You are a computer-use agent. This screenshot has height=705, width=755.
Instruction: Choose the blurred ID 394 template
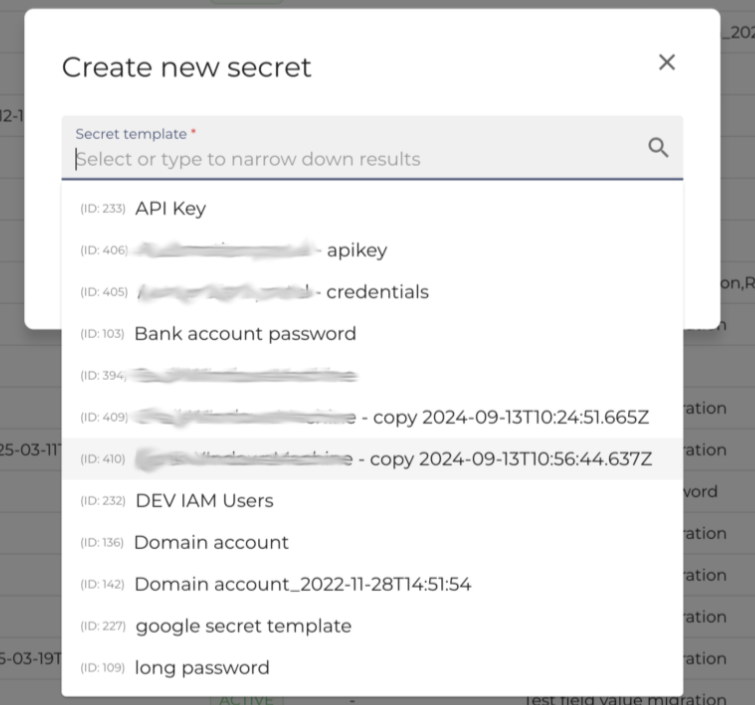point(372,376)
